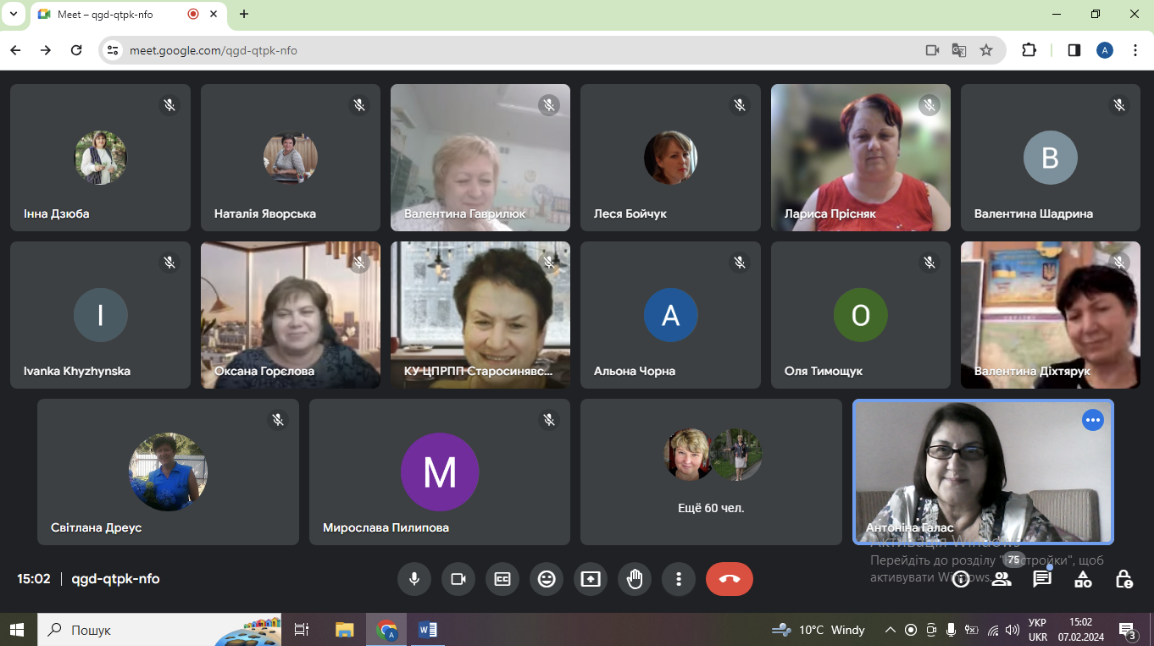The height and width of the screenshot is (646, 1154).
Task: Expand the tab search chevron in Chrome
Action: click(13, 14)
